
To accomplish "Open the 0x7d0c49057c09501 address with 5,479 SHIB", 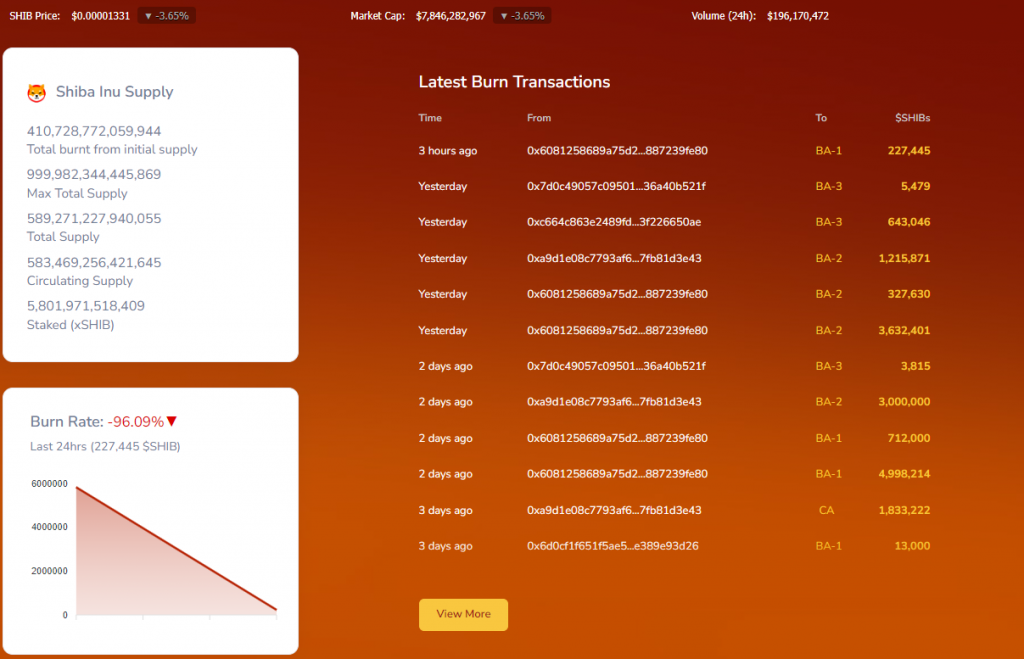I will pyautogui.click(x=616, y=186).
